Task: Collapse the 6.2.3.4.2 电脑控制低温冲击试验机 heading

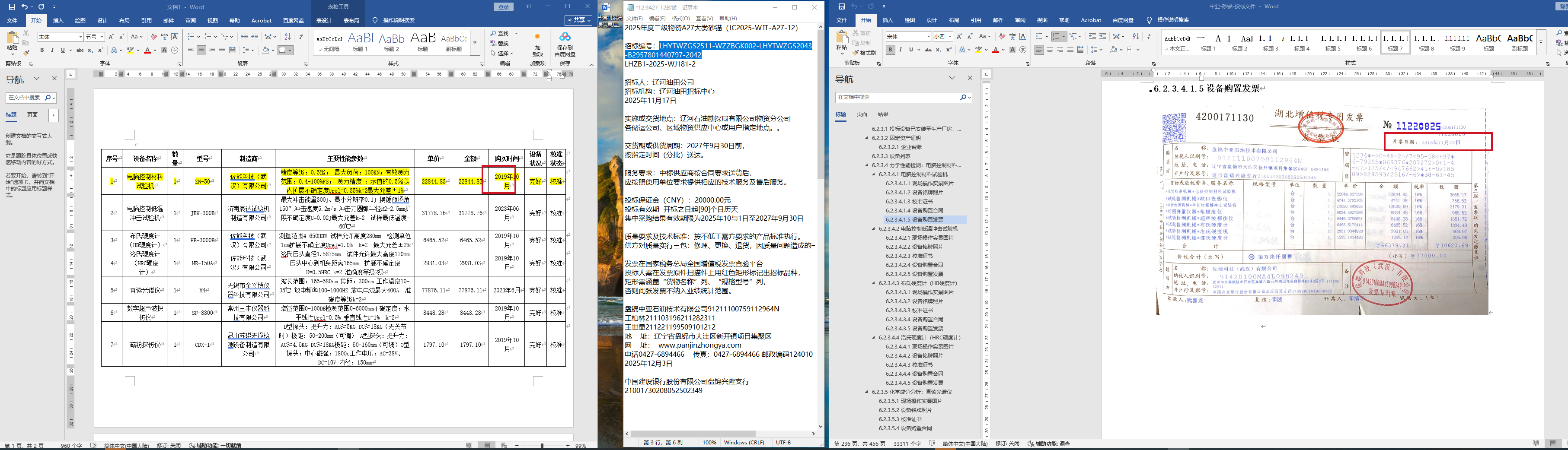Action: coord(874,228)
